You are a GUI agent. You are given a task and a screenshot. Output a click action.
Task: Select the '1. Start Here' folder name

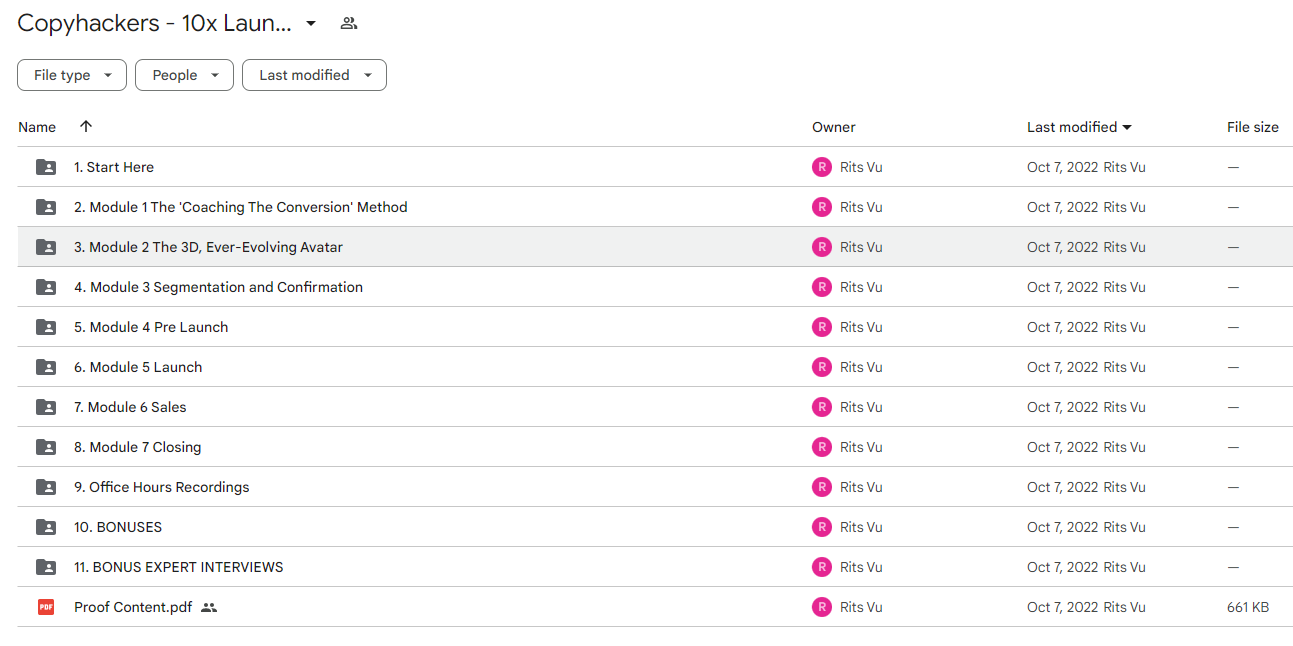(x=114, y=167)
